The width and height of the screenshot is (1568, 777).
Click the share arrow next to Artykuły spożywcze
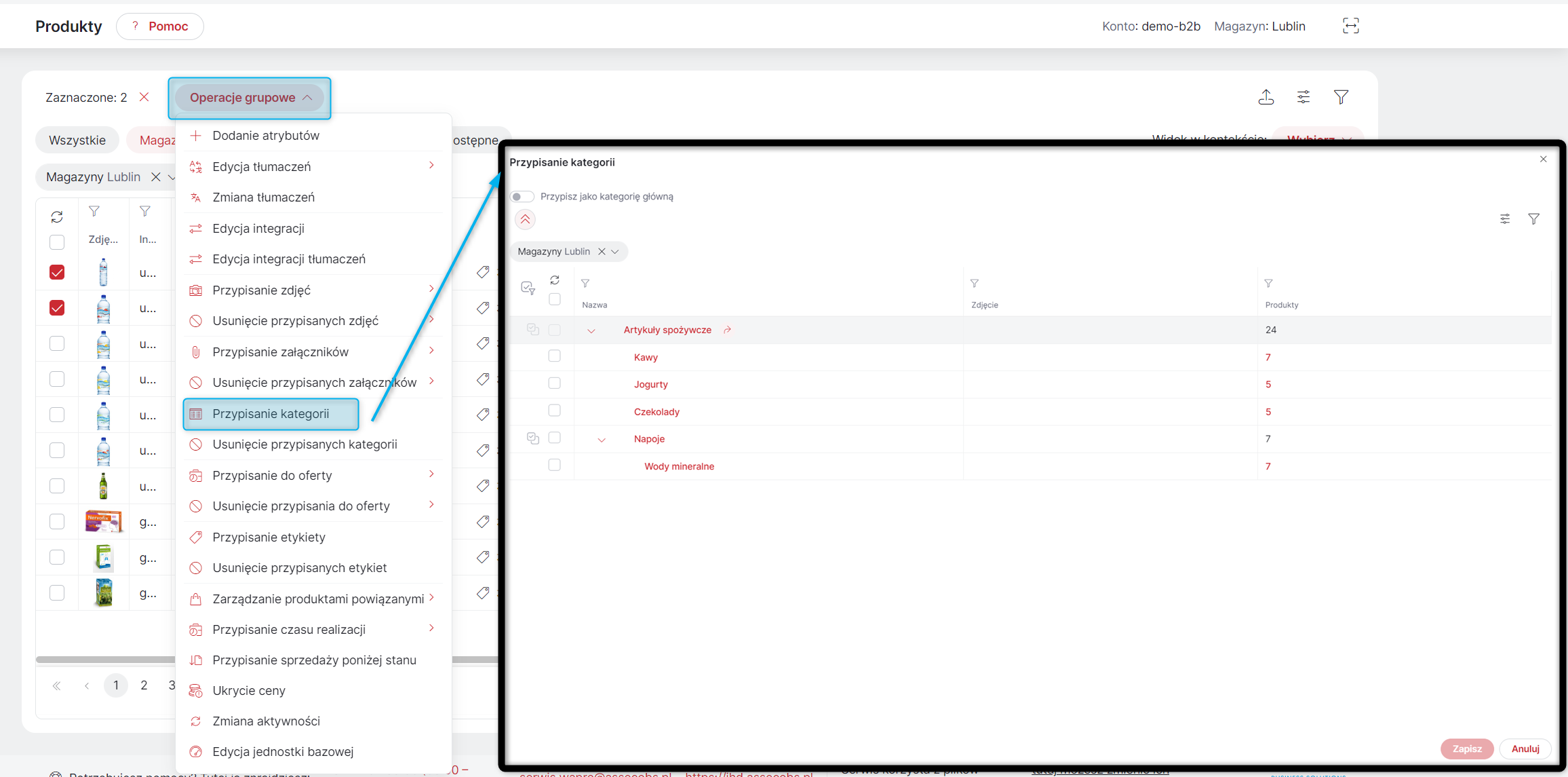pyautogui.click(x=727, y=330)
